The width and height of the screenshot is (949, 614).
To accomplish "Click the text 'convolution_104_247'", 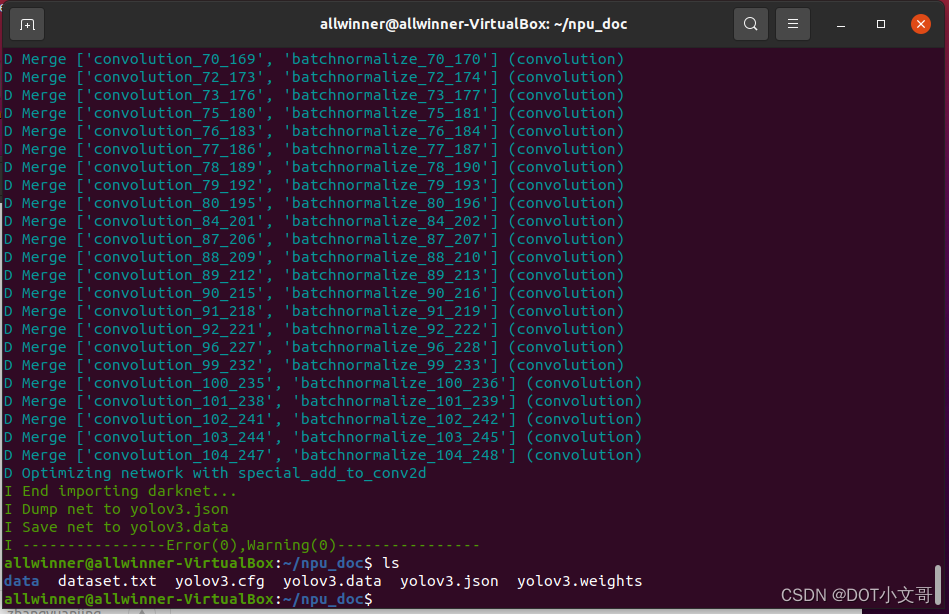I will [x=179, y=455].
